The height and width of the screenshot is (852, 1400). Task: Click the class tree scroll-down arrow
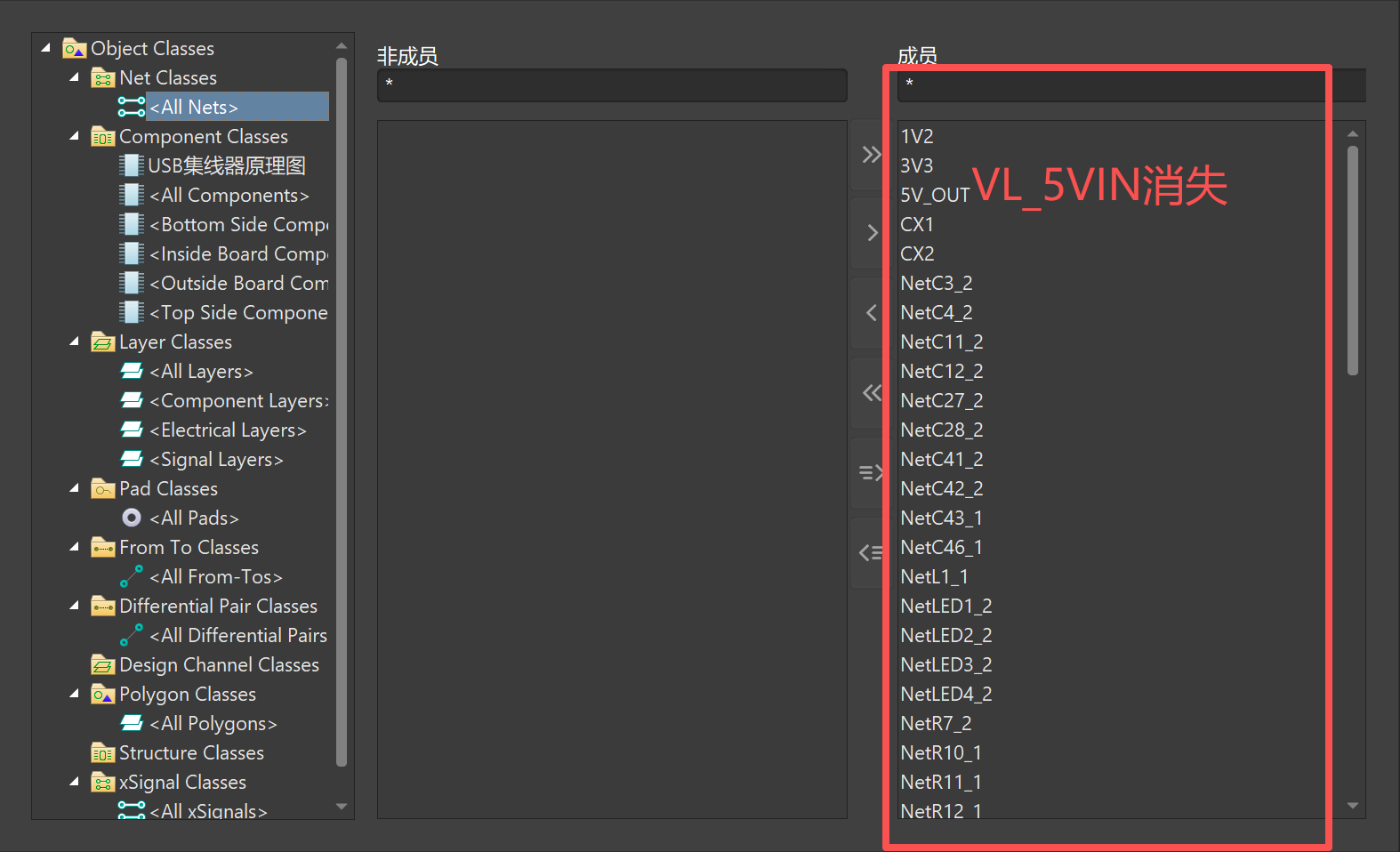342,807
